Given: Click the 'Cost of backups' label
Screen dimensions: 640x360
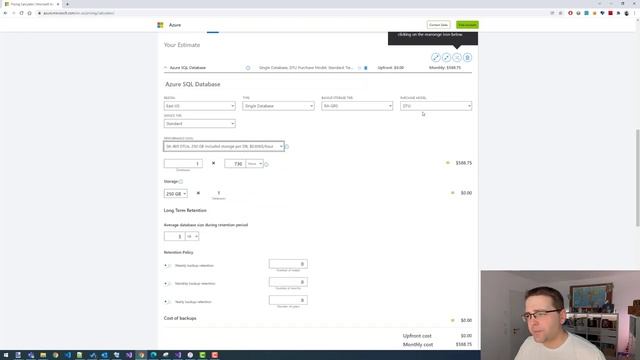Looking at the screenshot, I should [x=180, y=318].
